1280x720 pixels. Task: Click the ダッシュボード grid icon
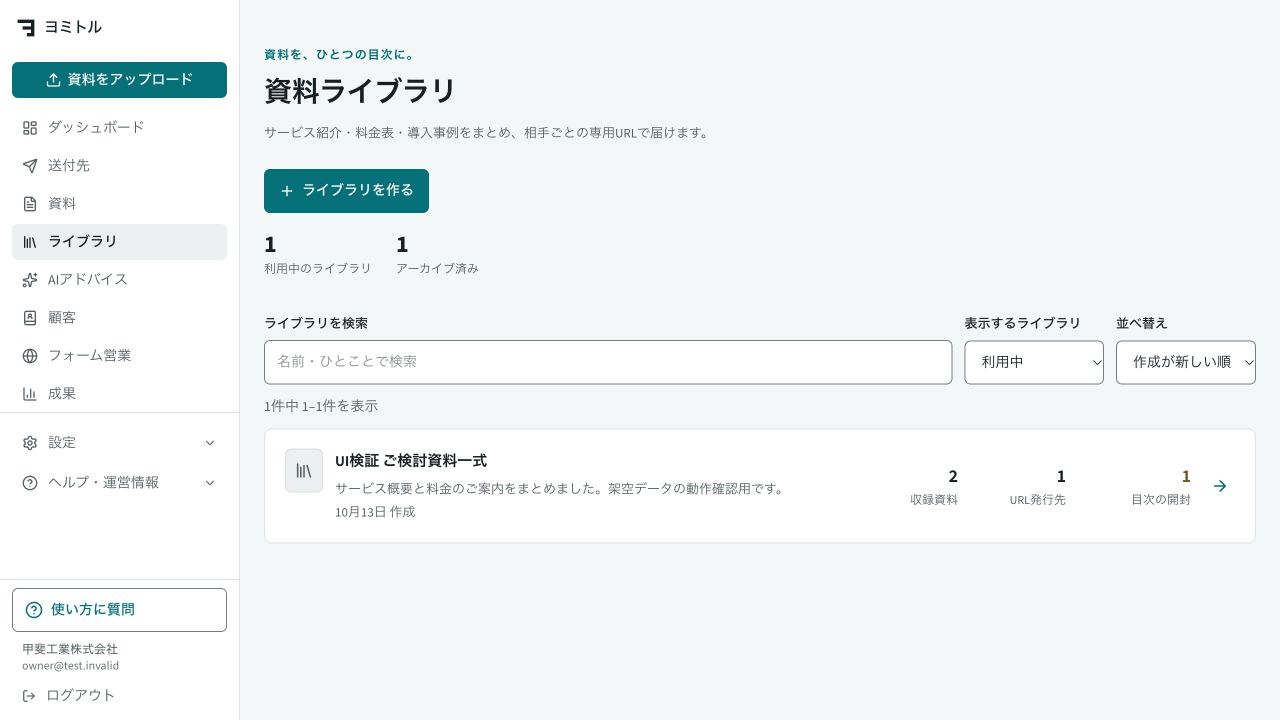click(30, 128)
